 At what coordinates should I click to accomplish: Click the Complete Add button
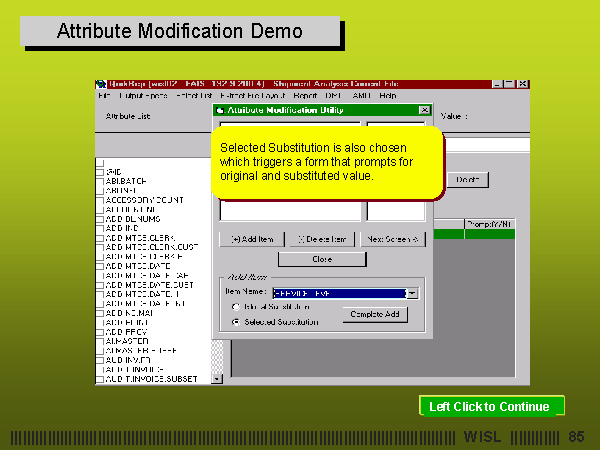376,314
